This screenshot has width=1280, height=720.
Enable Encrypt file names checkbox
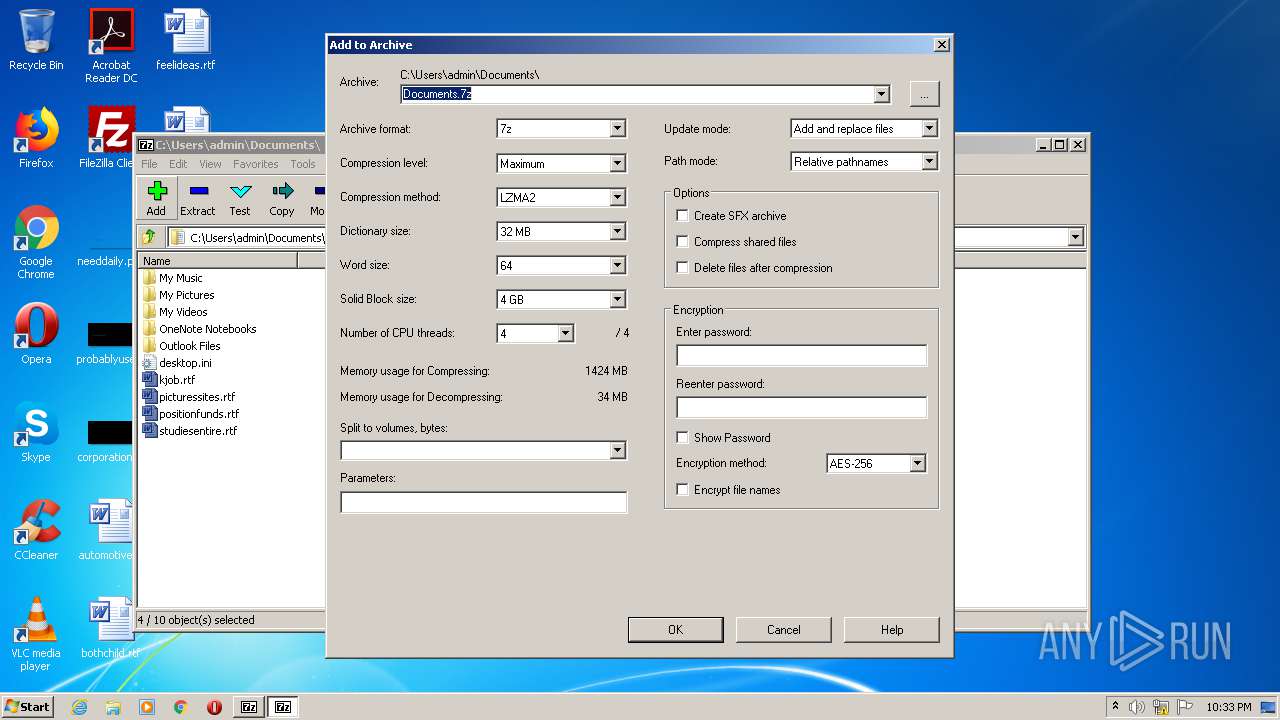click(683, 490)
